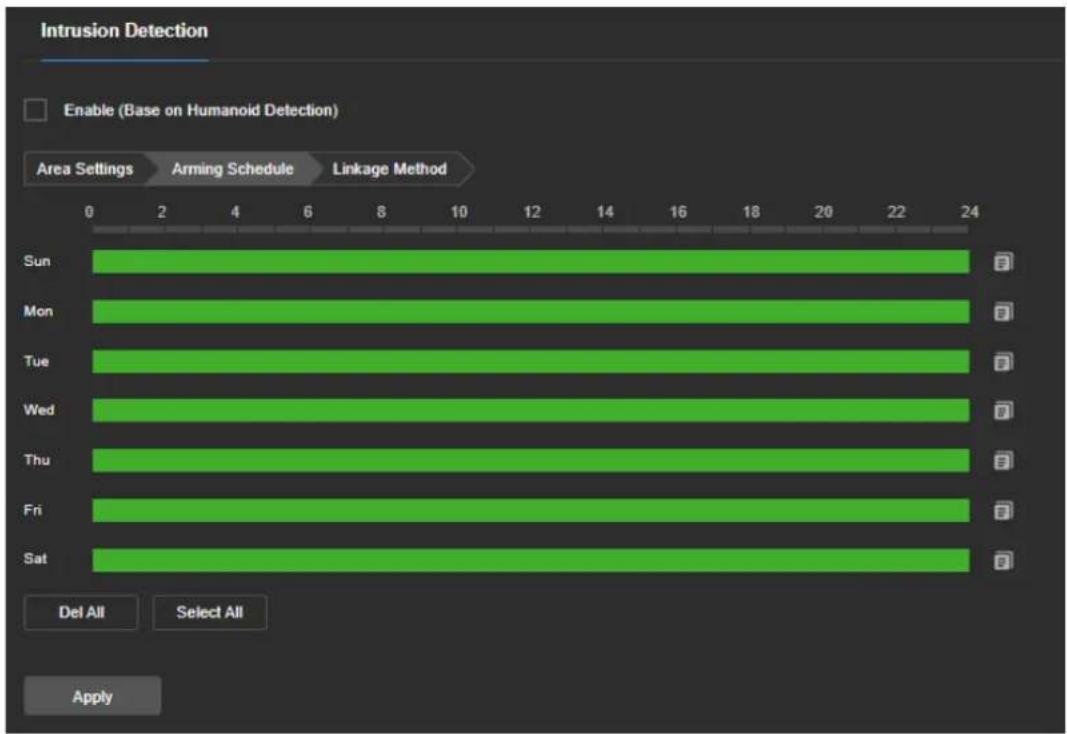The width and height of the screenshot is (1067, 734).
Task: Click the Tue day label
Action: (36, 361)
